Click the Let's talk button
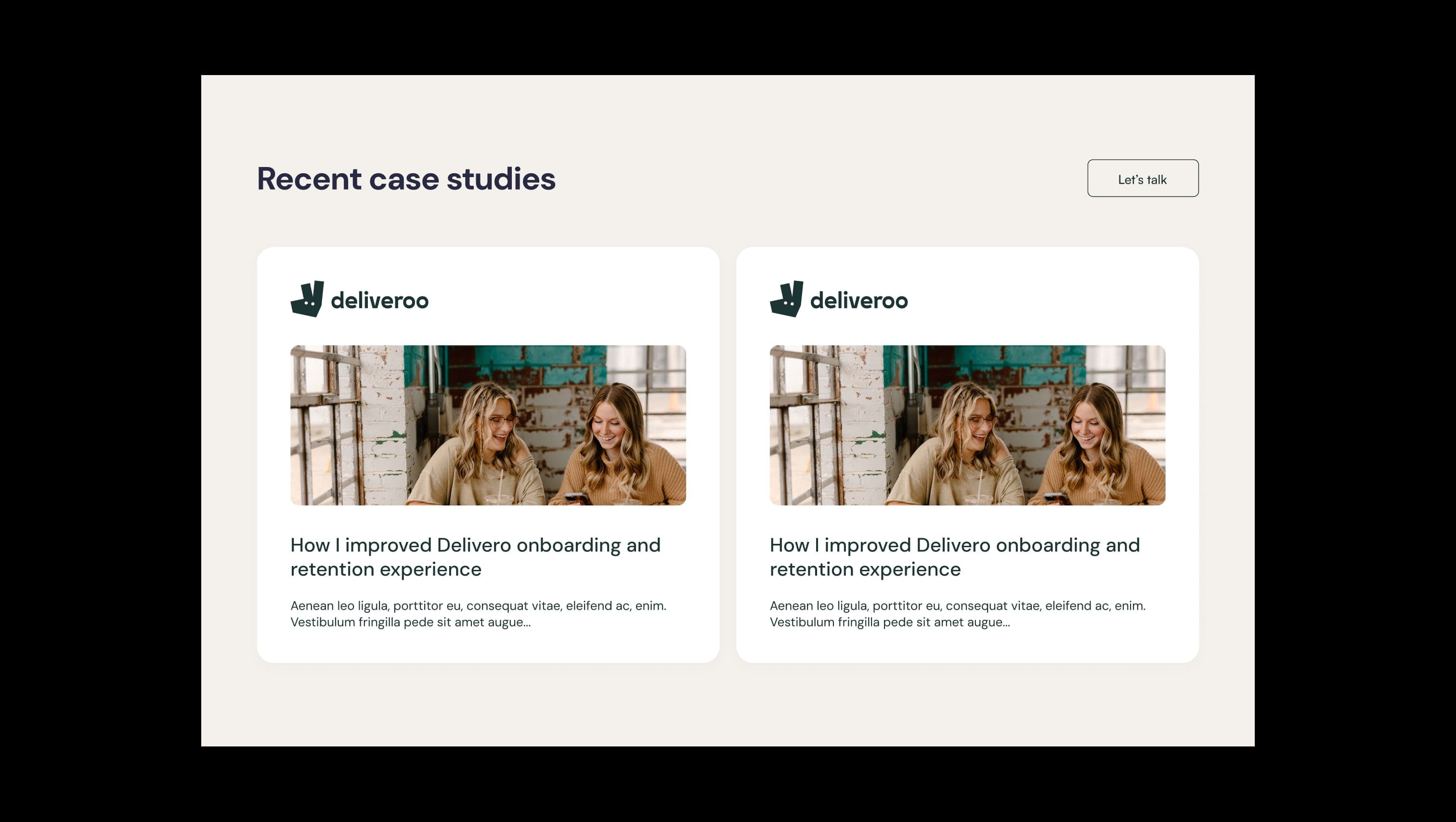The image size is (1456, 822). (1142, 178)
